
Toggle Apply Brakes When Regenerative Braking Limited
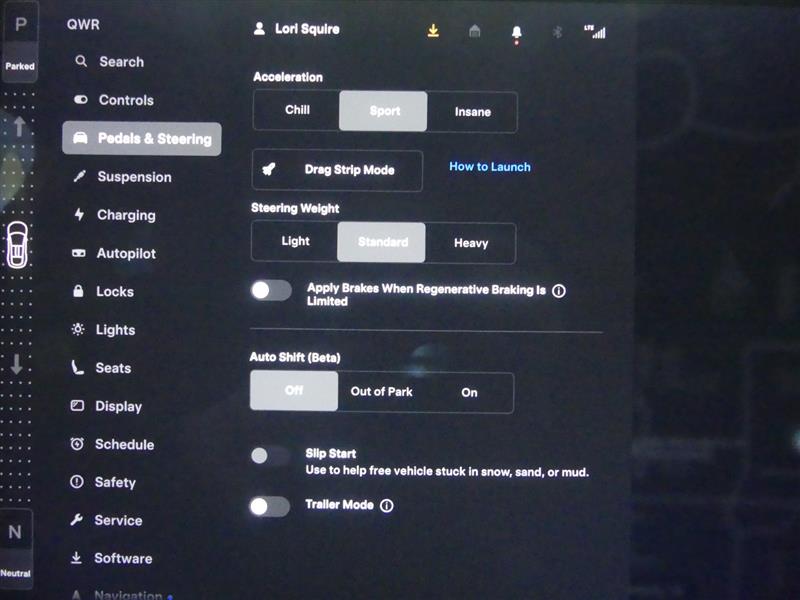click(x=271, y=291)
